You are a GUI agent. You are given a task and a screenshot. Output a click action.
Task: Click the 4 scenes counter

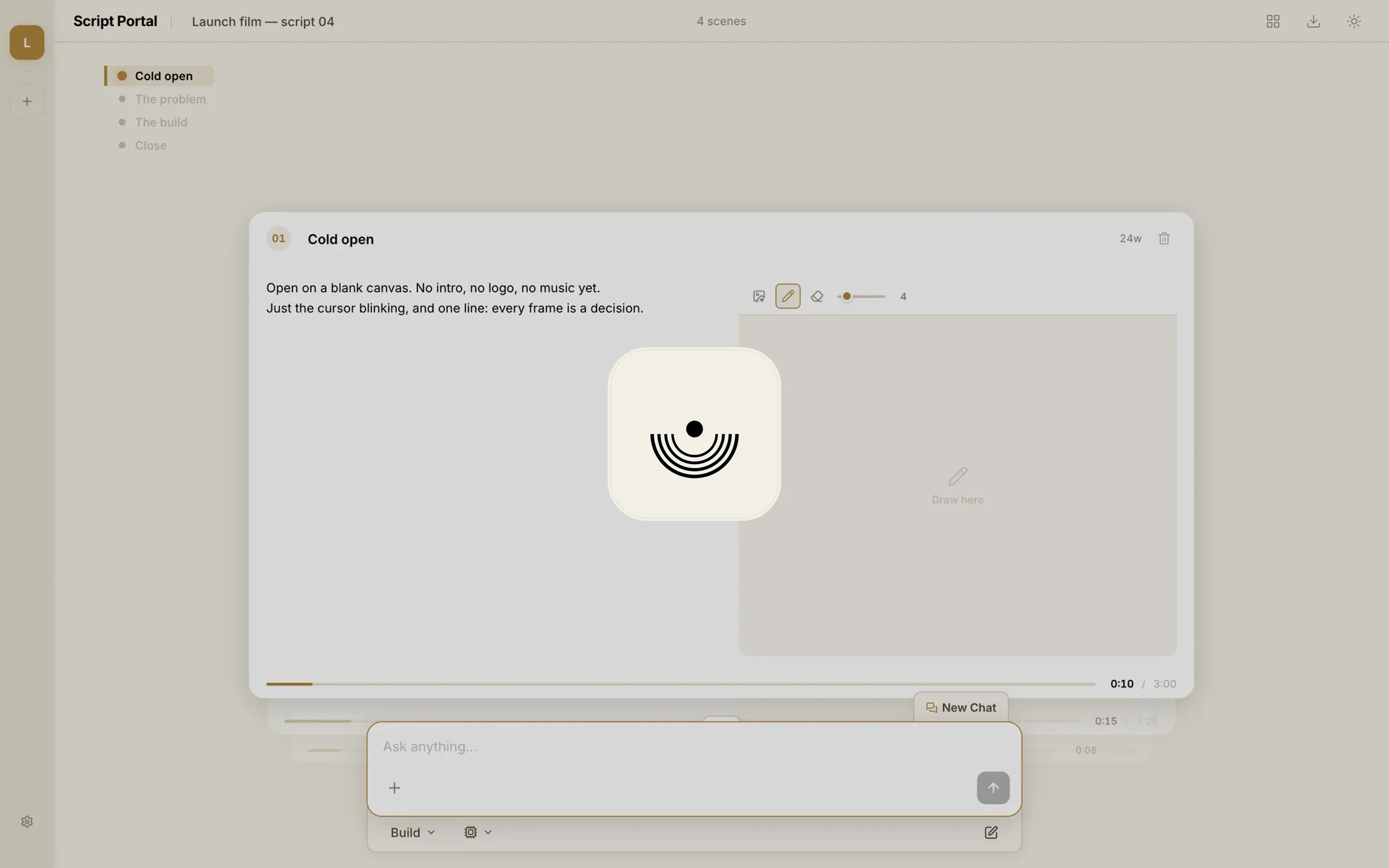click(x=721, y=21)
